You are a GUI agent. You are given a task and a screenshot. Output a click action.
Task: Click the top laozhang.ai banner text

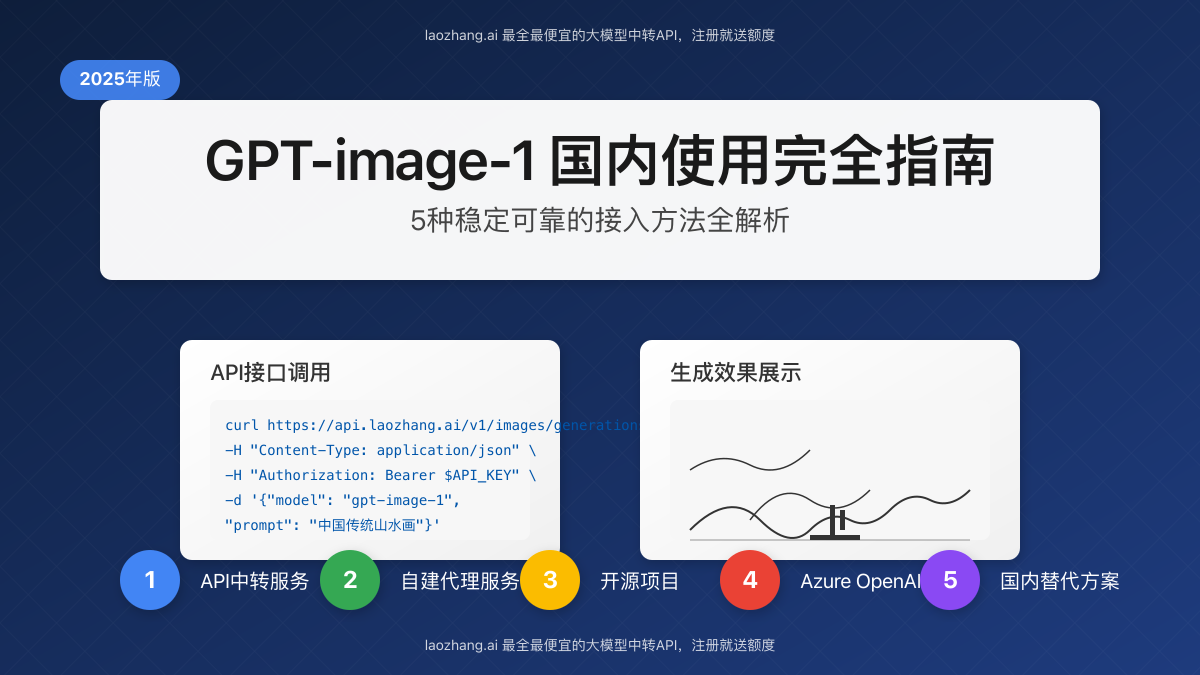coord(600,35)
